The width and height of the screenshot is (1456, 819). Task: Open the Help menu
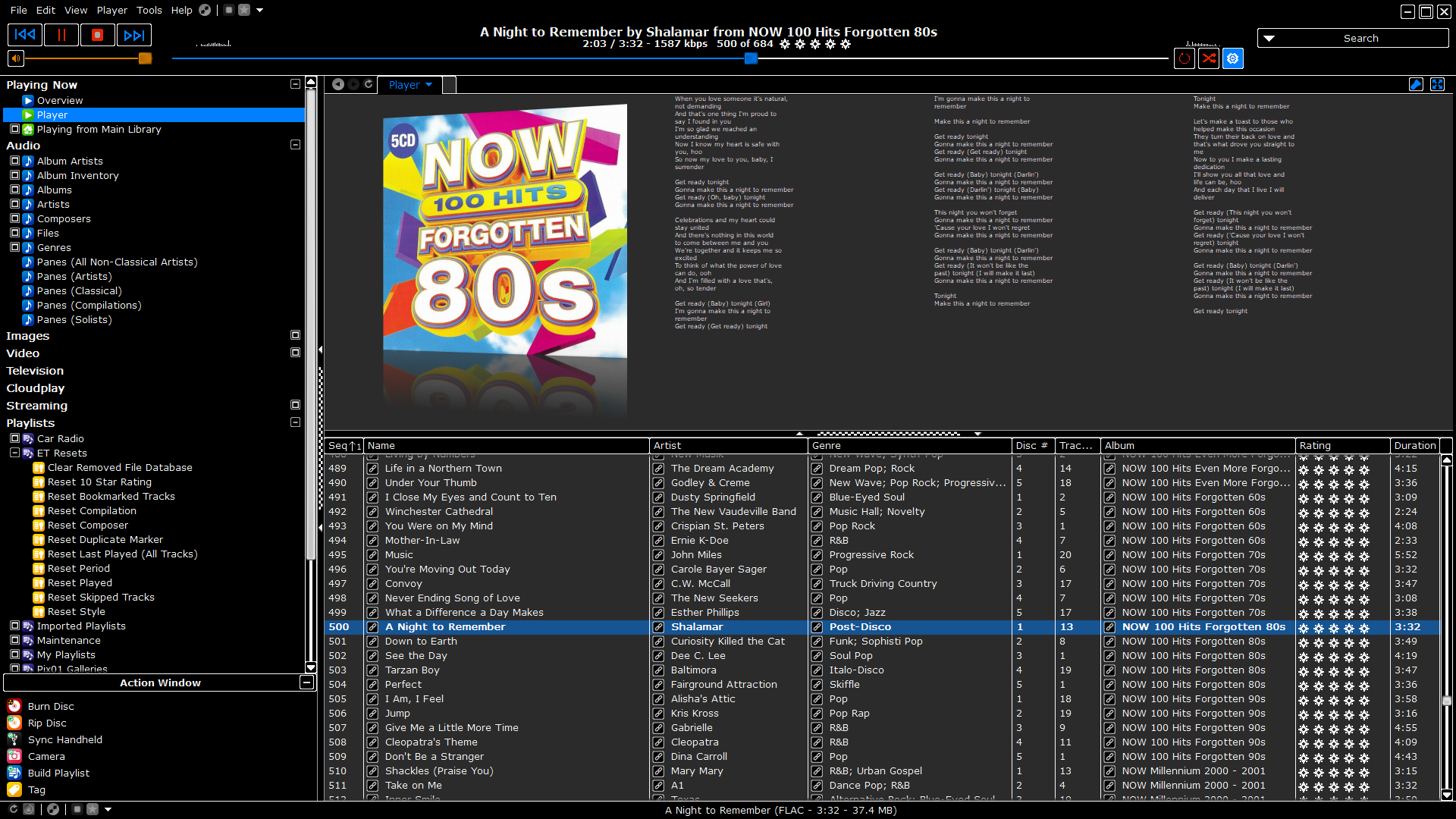click(x=182, y=11)
